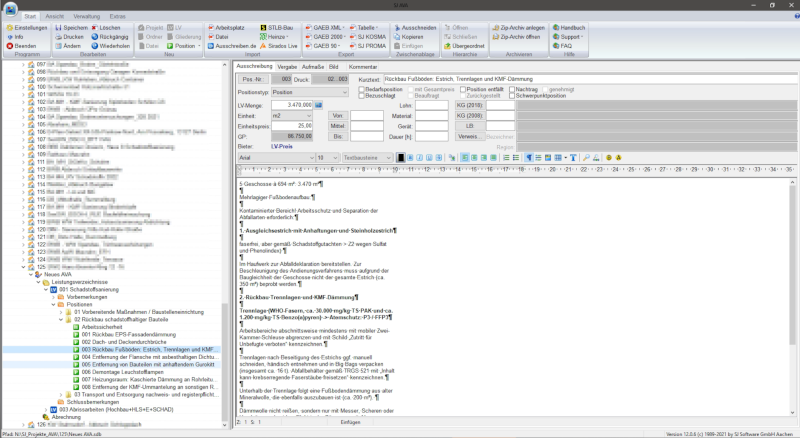The width and height of the screenshot is (800, 438).
Task: Click the Von button
Action: click(337, 115)
